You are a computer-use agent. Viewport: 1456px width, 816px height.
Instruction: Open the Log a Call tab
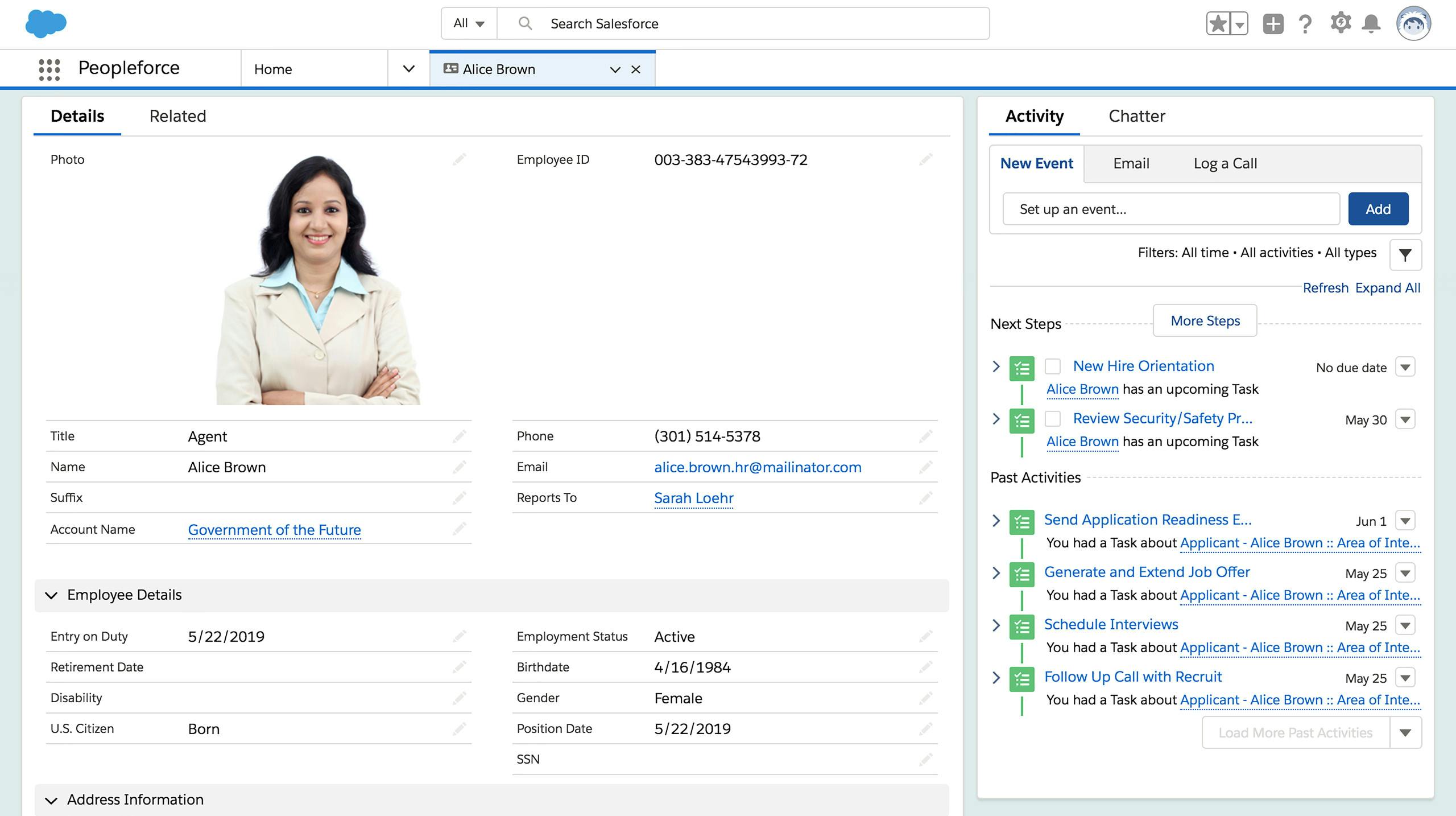point(1225,163)
